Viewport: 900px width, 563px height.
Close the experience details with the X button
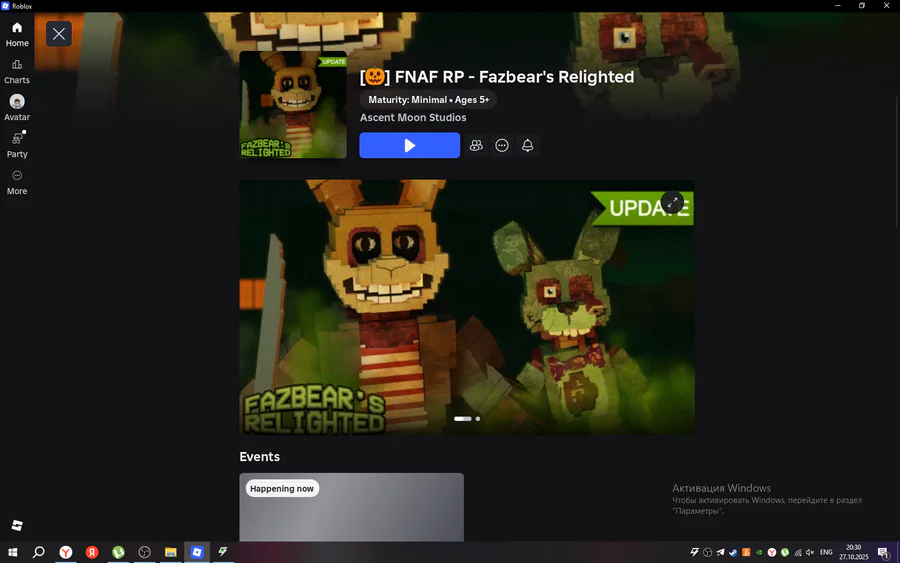point(59,34)
